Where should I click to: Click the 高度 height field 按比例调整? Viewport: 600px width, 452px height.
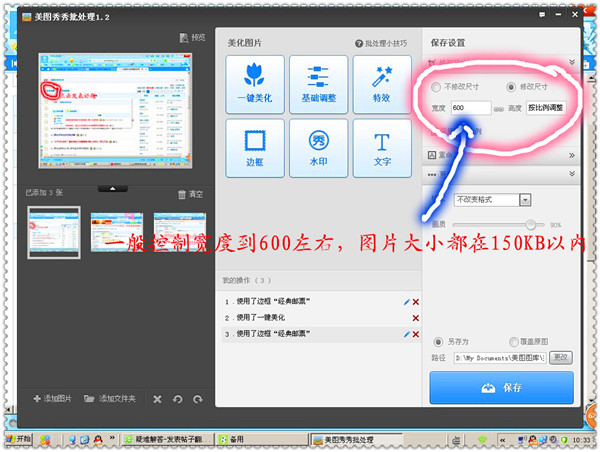546,108
